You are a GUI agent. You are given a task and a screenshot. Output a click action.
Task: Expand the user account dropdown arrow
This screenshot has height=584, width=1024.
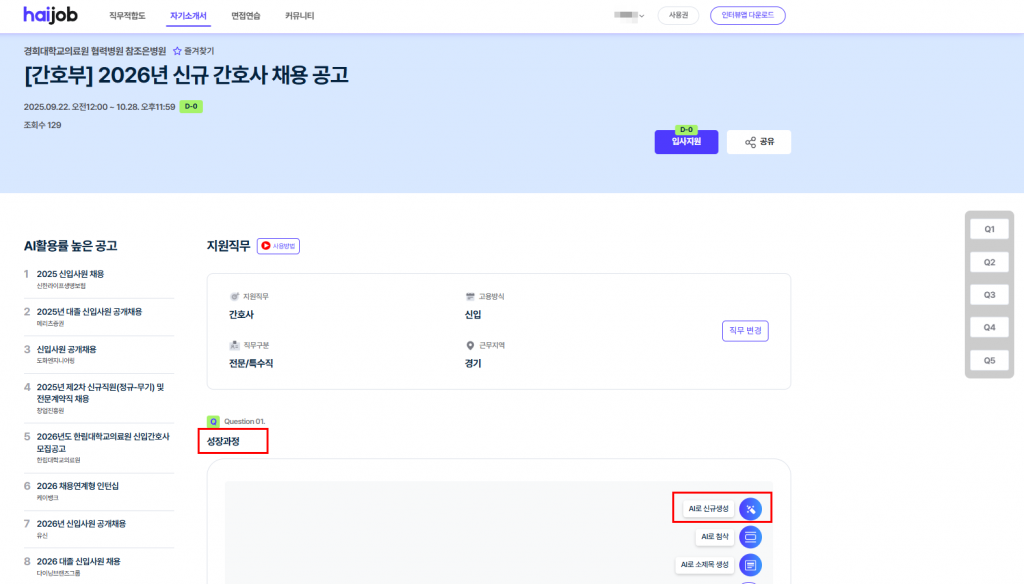(642, 16)
